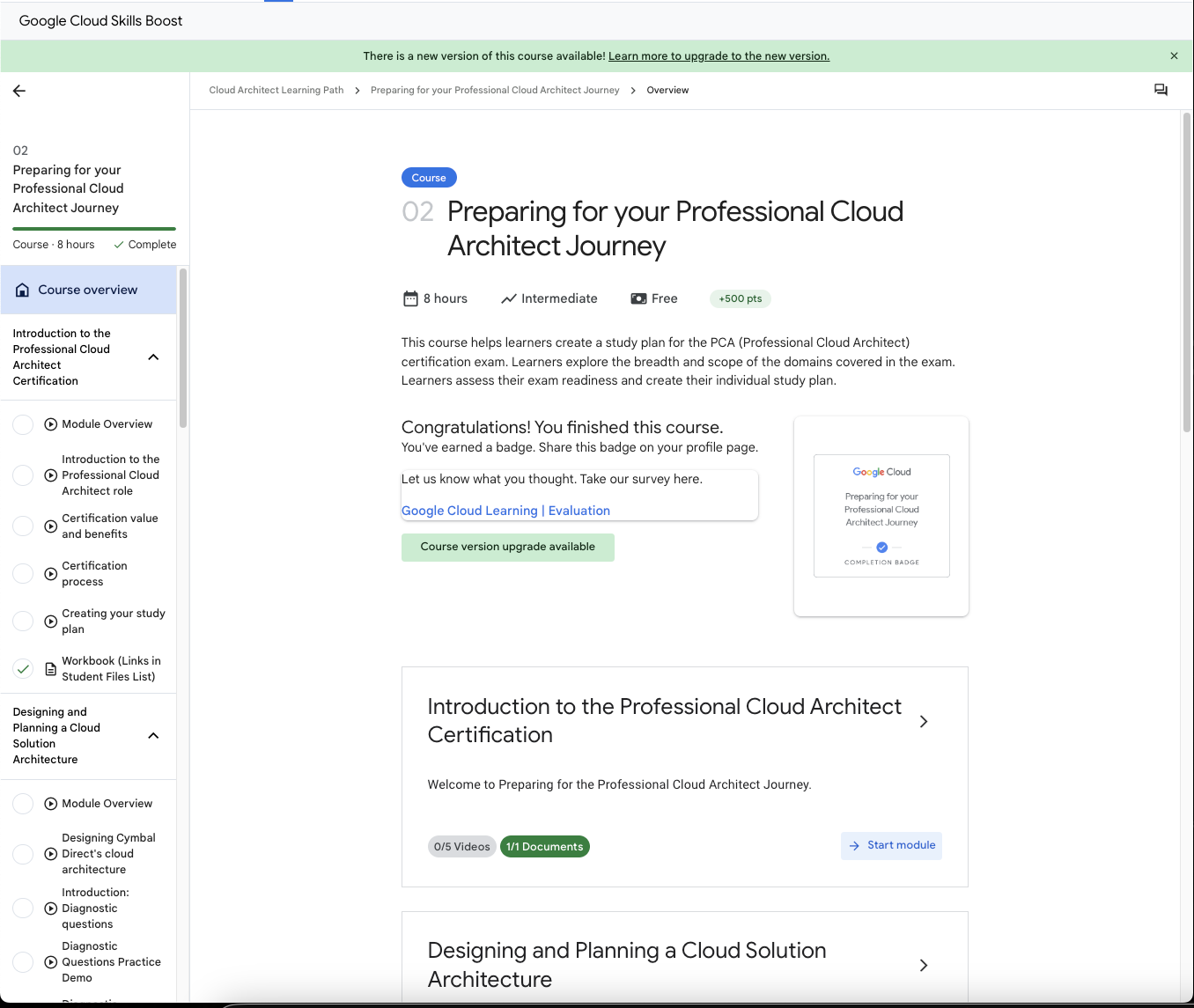The height and width of the screenshot is (1008, 1194).
Task: Click the Free price icon
Action: tap(638, 298)
